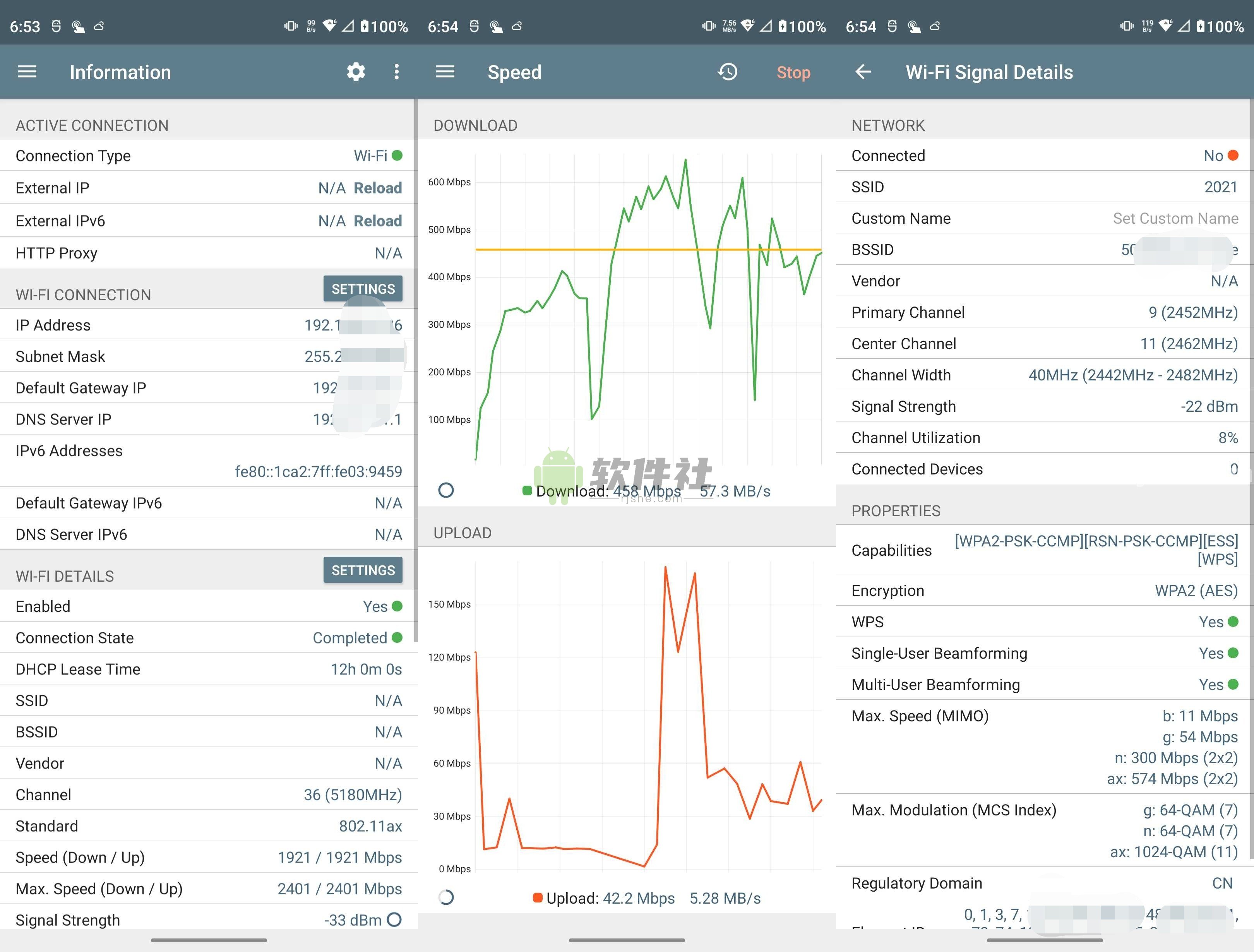Viewport: 1254px width, 952px height.
Task: Open the navigation drawer on Information screen
Action: click(26, 72)
